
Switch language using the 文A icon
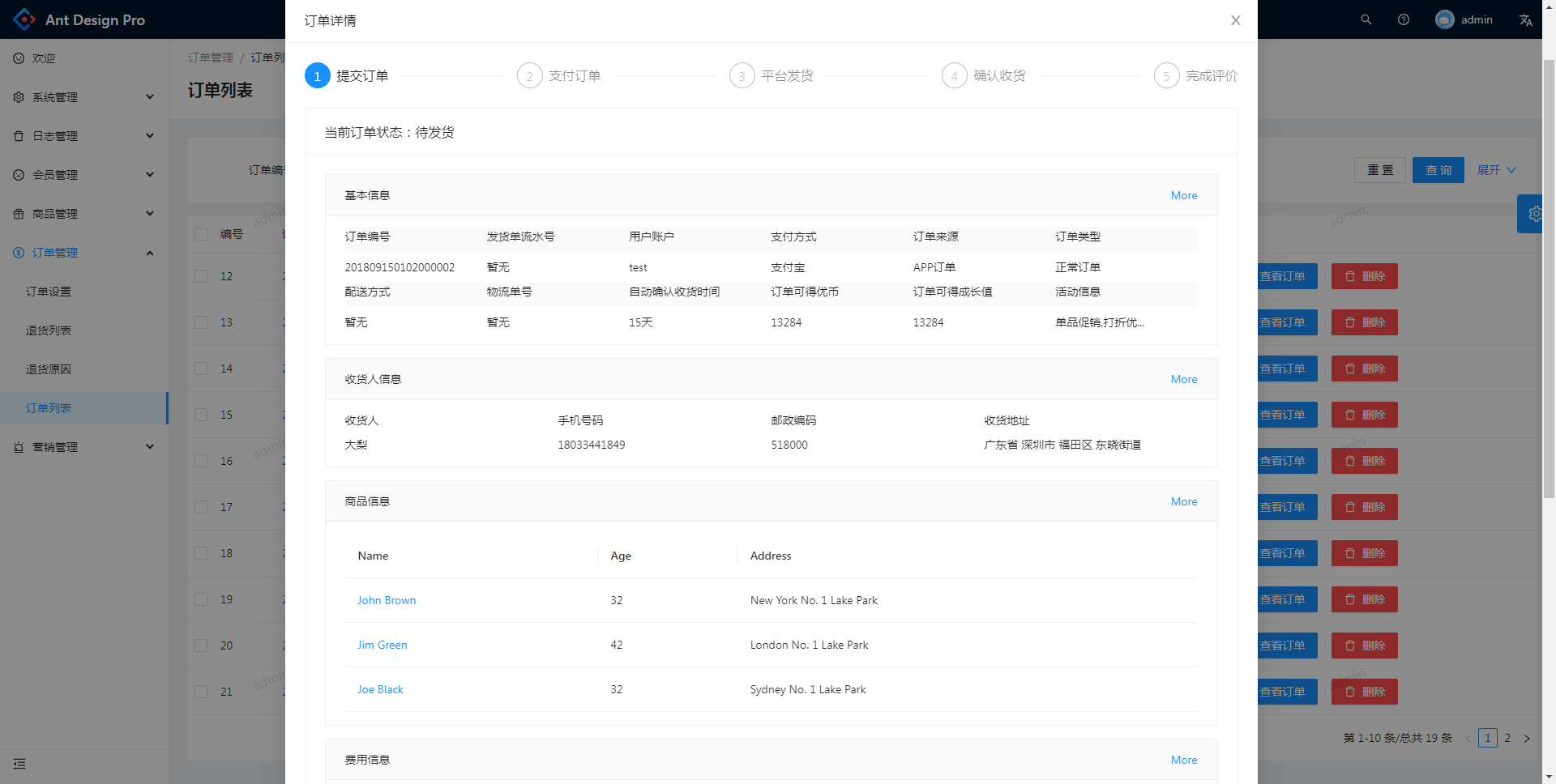point(1526,19)
